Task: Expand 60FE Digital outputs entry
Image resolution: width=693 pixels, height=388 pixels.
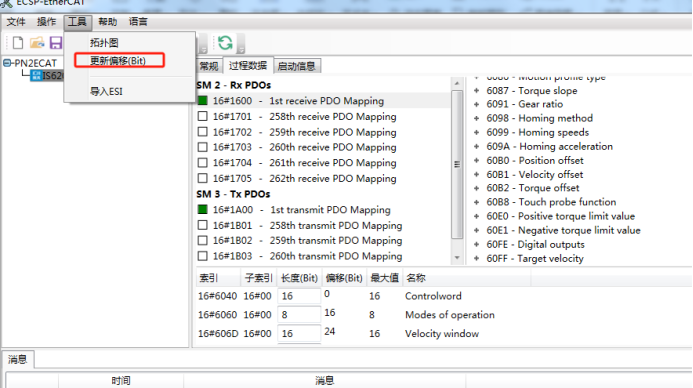Action: [476, 244]
